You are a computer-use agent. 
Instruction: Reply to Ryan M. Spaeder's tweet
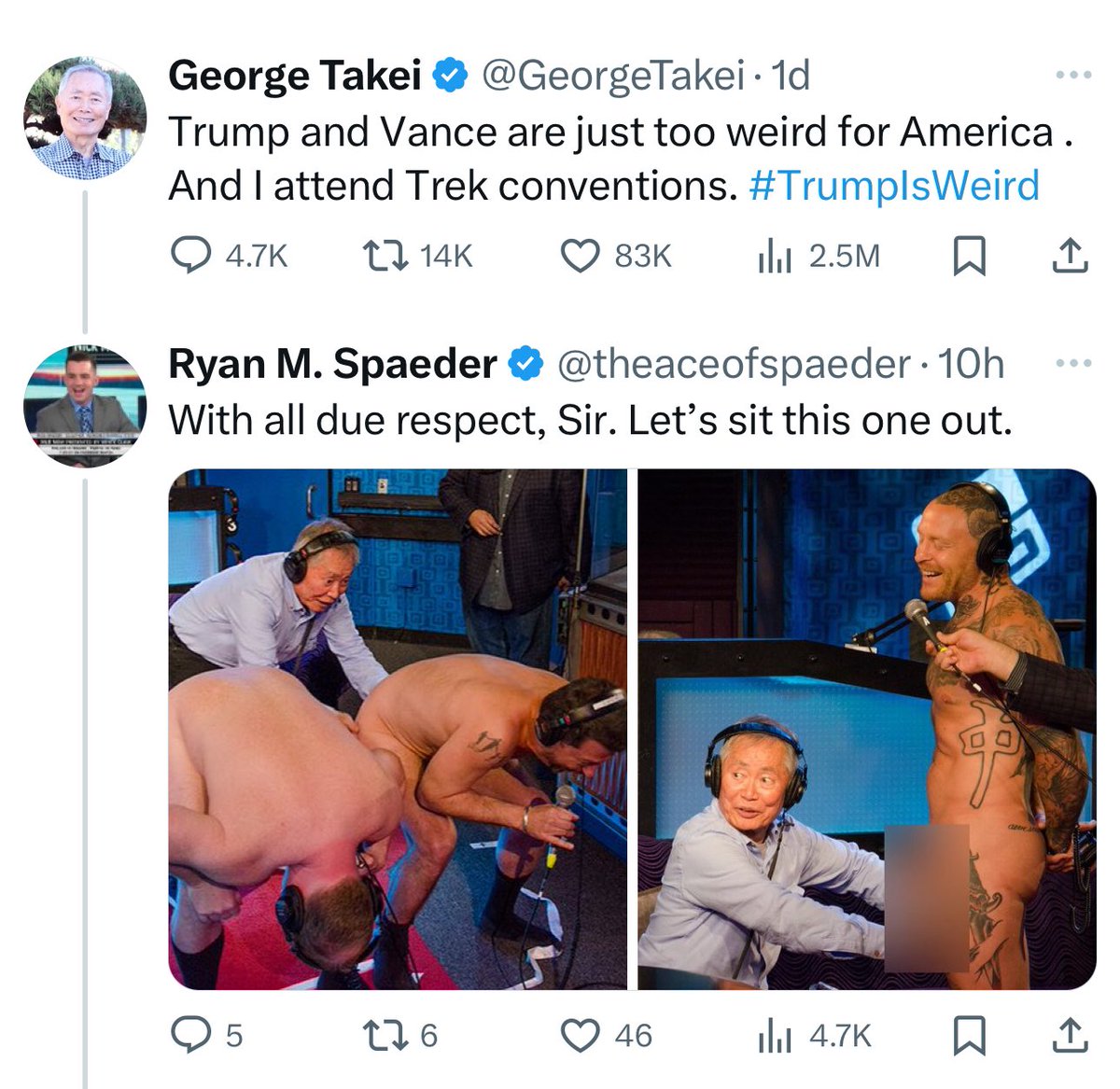coord(190,1035)
